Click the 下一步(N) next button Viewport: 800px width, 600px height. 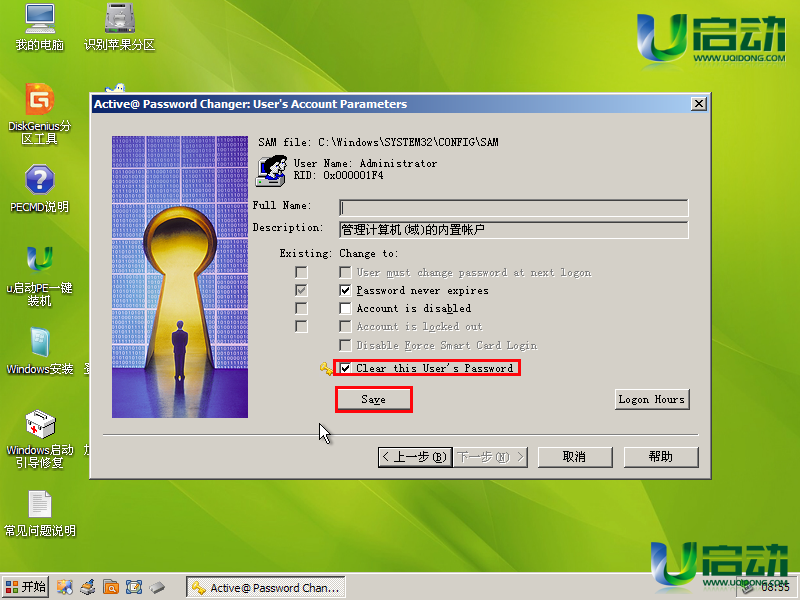pos(490,457)
